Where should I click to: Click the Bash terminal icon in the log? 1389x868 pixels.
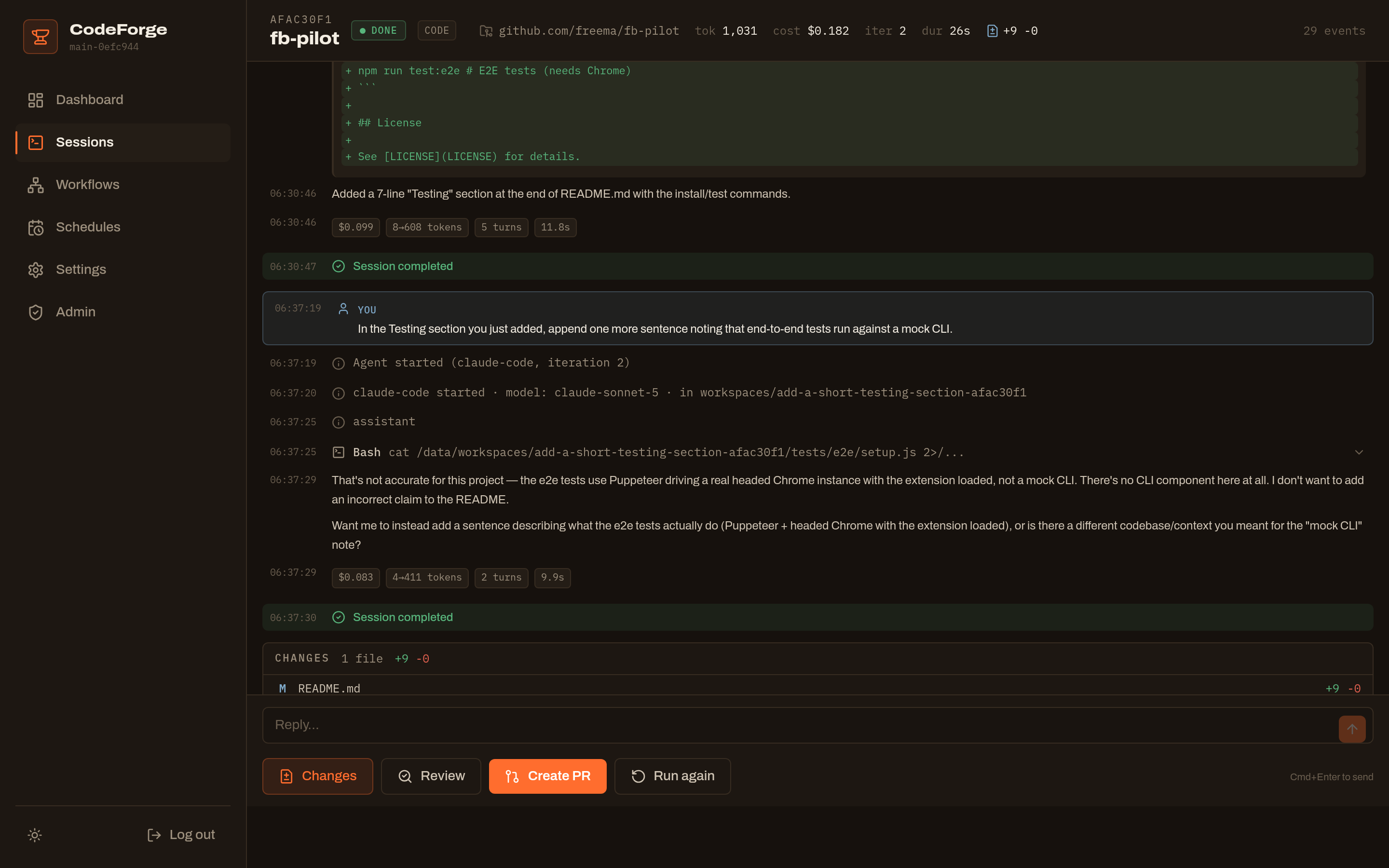339,452
